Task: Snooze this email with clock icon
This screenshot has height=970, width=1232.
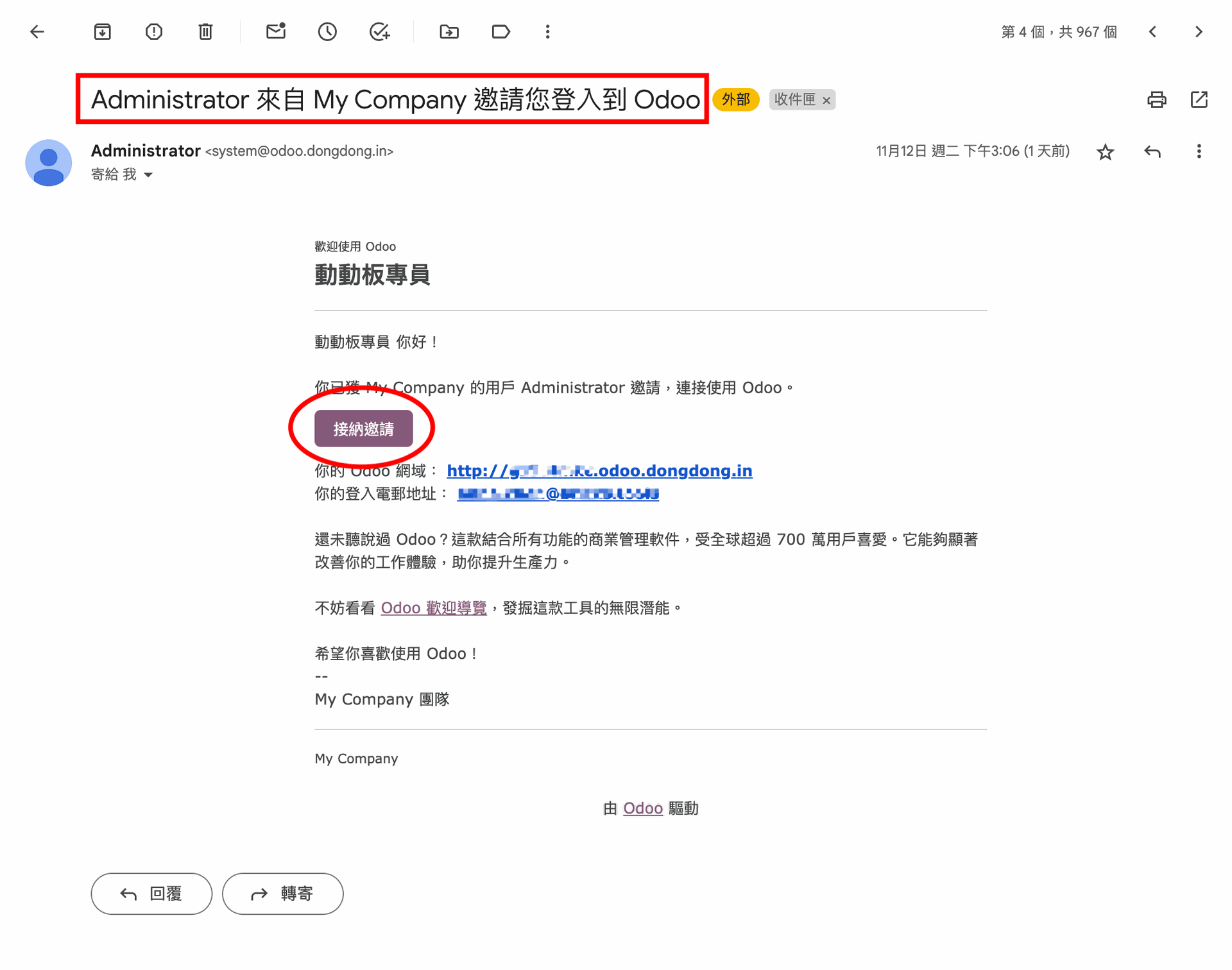Action: point(327,31)
